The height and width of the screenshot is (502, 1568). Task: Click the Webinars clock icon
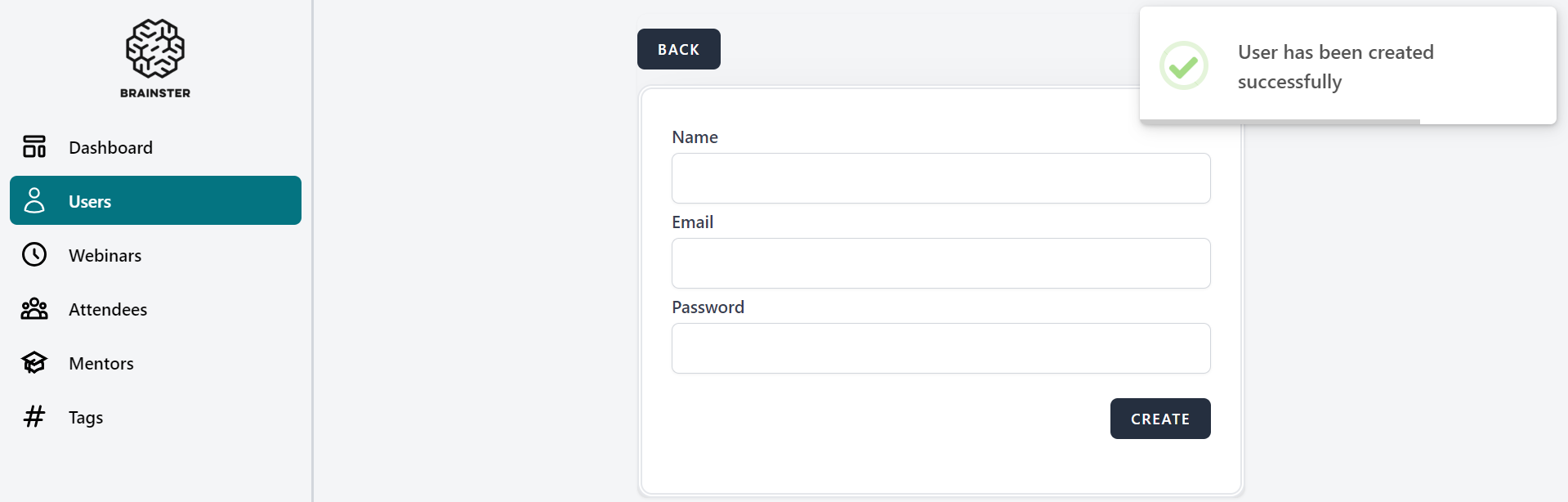click(34, 255)
